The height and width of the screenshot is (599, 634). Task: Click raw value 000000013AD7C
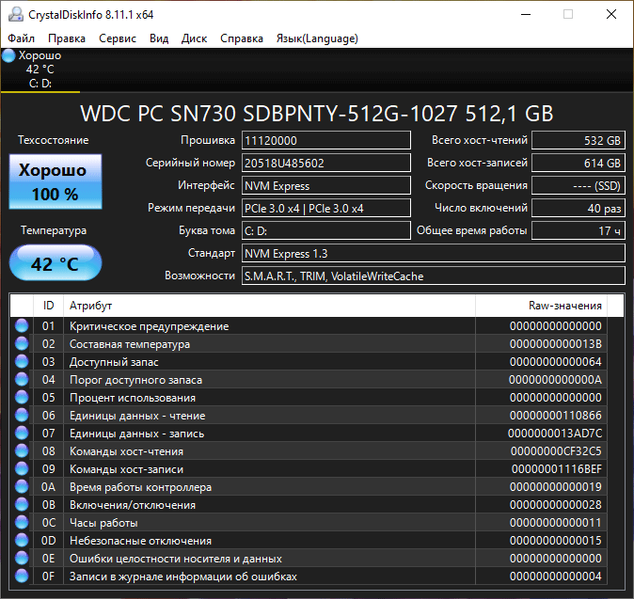[x=555, y=433]
